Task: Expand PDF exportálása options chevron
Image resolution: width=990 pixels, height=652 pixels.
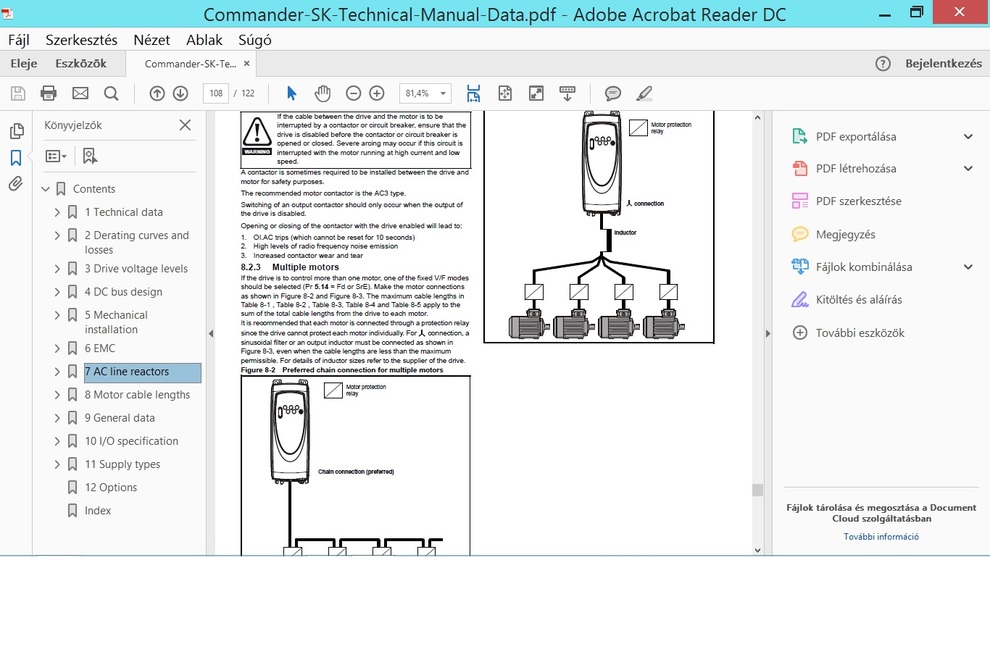Action: (x=967, y=137)
